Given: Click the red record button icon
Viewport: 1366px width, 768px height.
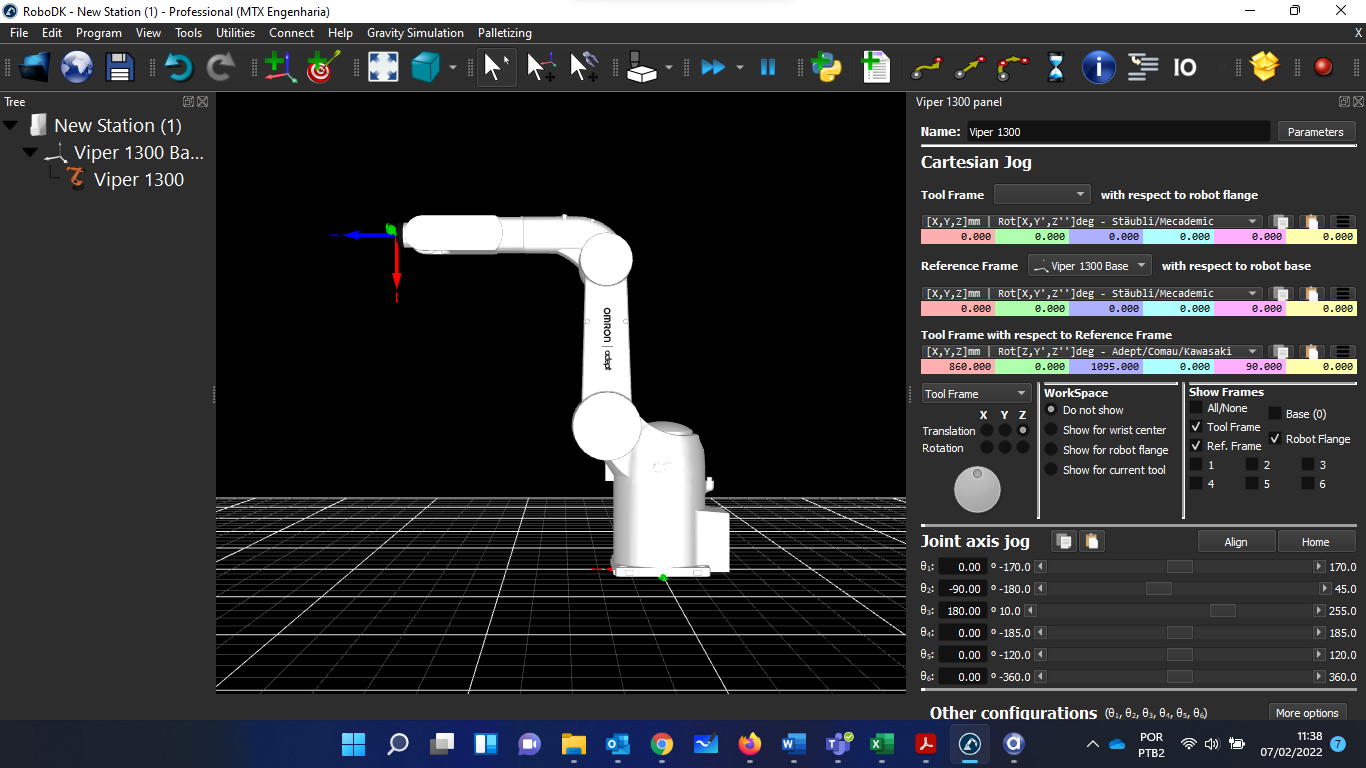Looking at the screenshot, I should pos(1323,68).
